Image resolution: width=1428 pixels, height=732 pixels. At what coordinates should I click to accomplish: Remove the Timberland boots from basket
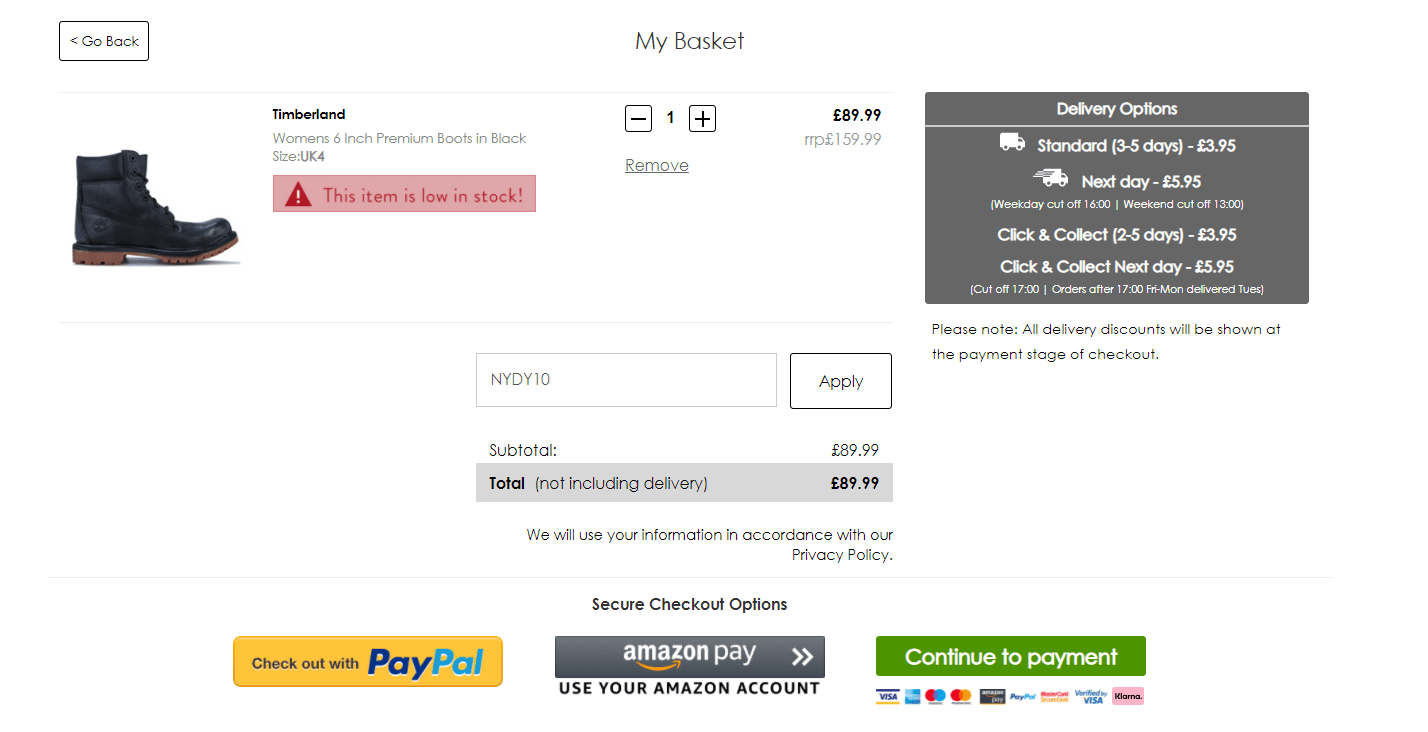[x=657, y=165]
